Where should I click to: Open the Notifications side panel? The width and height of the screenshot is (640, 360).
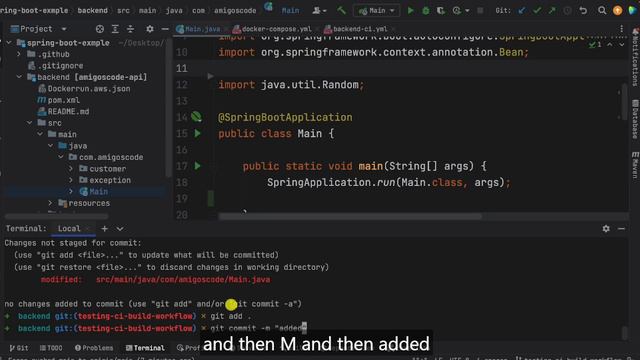point(636,58)
